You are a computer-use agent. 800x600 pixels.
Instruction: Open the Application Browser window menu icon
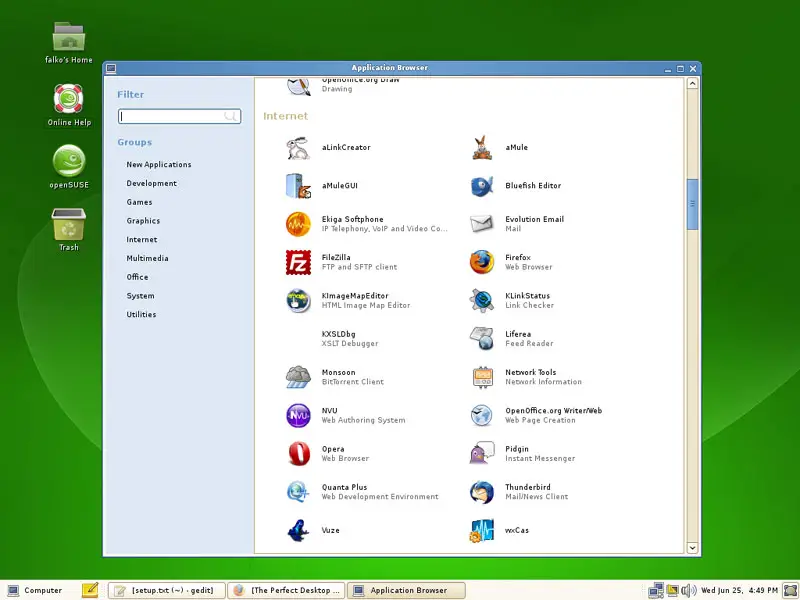(111, 68)
